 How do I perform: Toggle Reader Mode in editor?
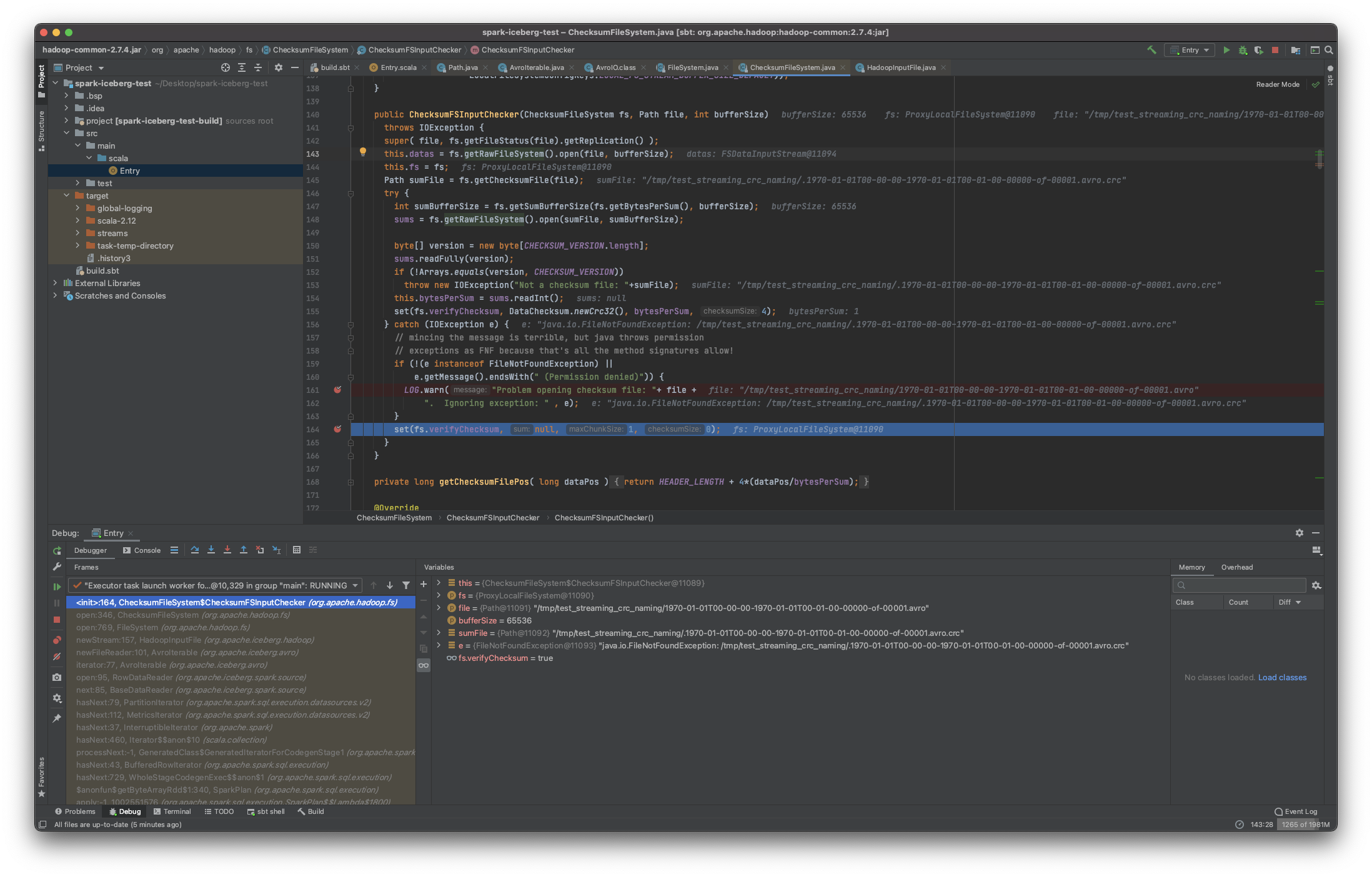click(x=1278, y=84)
